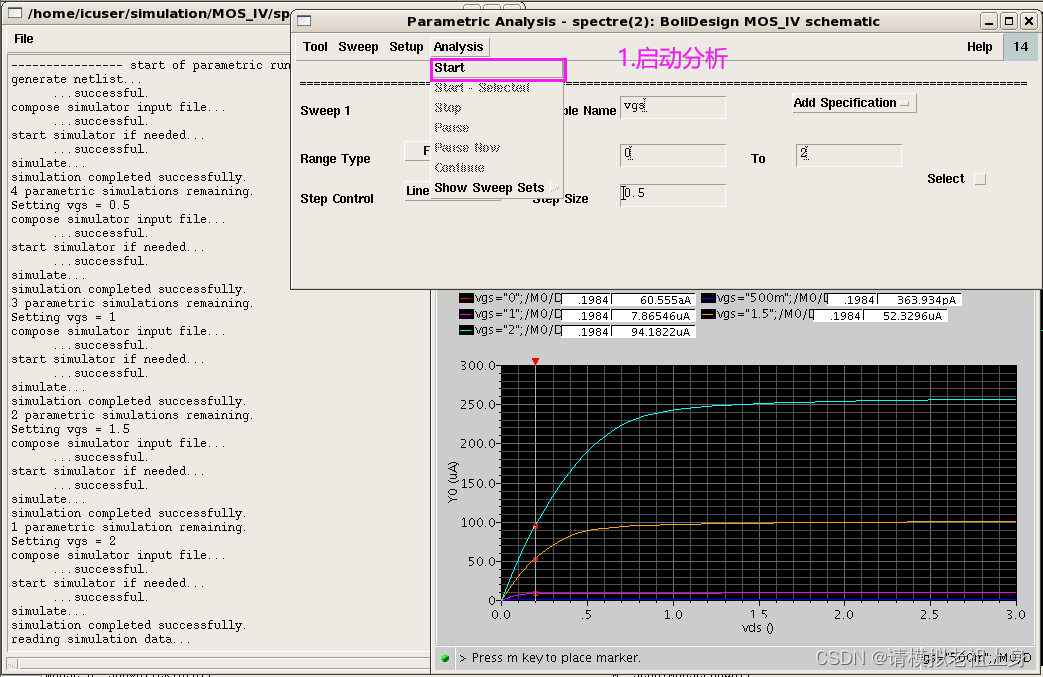
Task: Click the To value field showing 2
Action: coord(849,155)
